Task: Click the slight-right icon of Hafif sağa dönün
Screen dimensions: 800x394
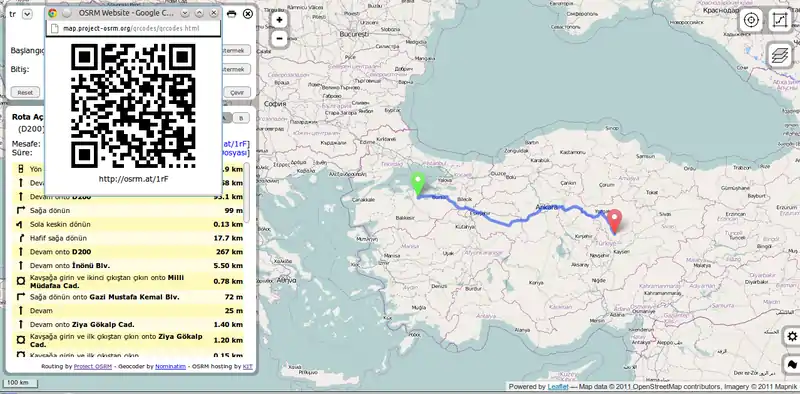Action: pos(21,238)
